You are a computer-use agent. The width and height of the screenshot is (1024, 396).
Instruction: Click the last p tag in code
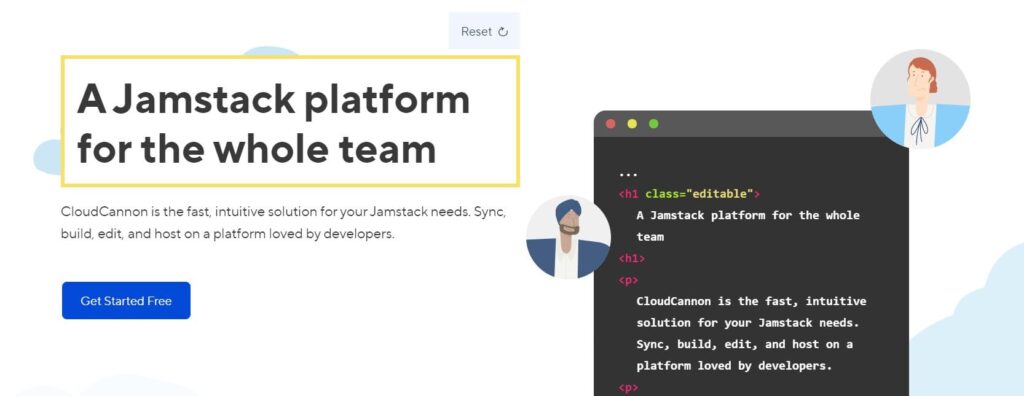(628, 388)
